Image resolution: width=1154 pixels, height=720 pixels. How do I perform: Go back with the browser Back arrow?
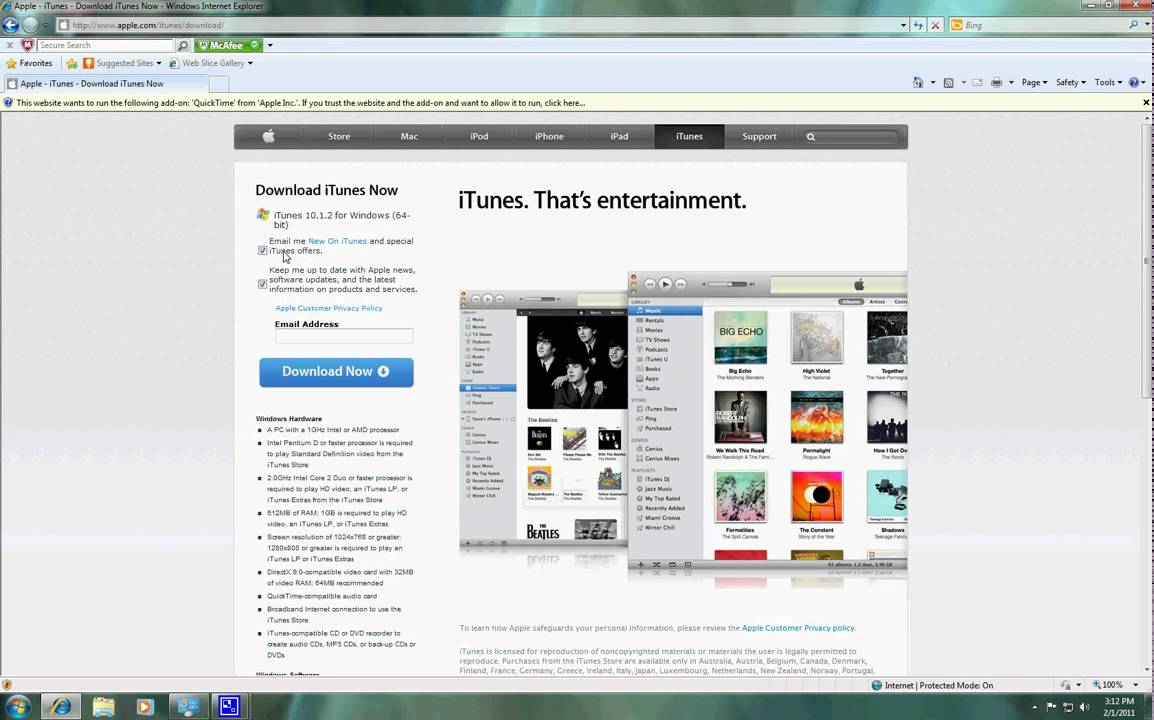tap(10, 25)
